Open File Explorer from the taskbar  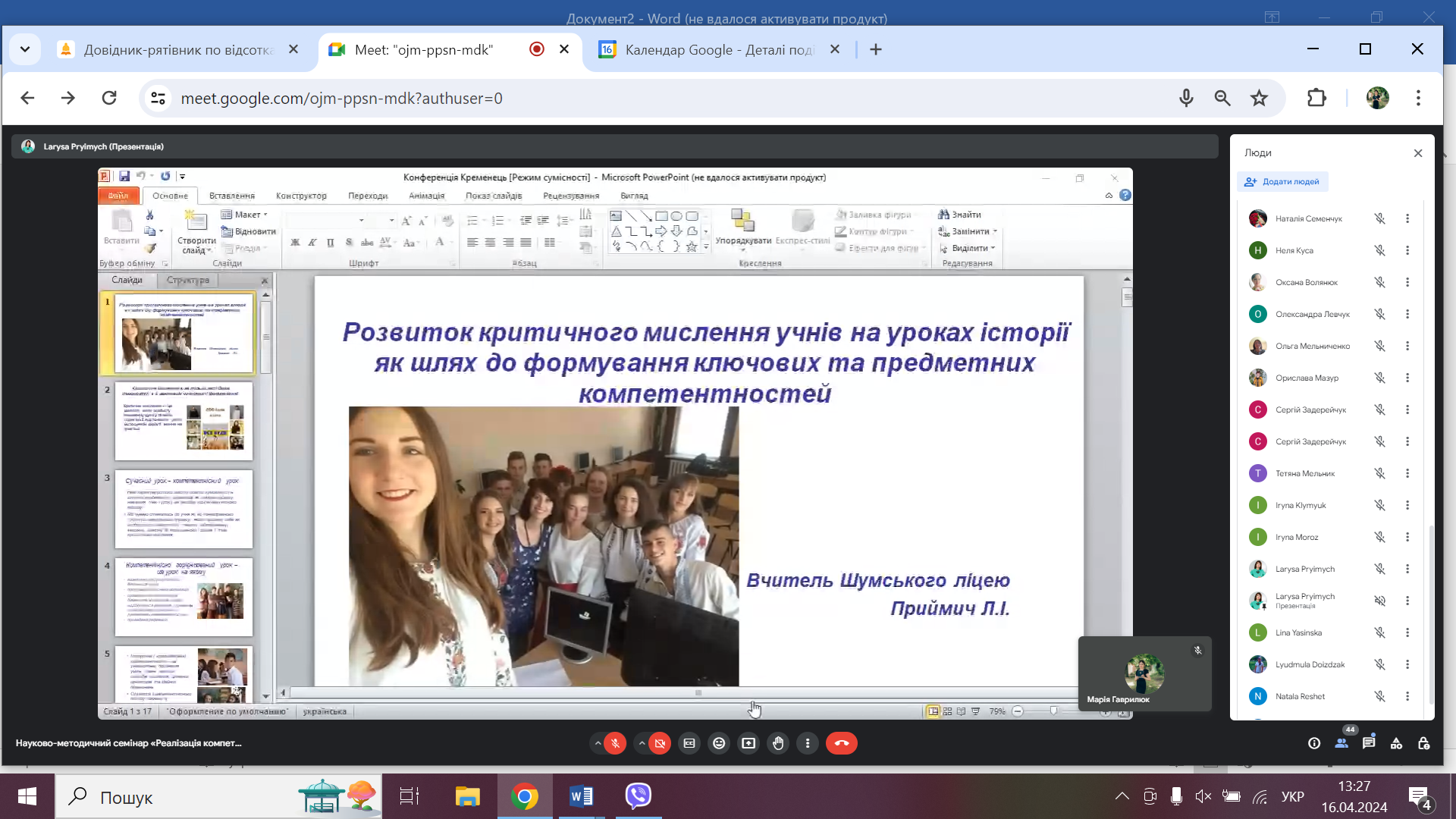point(467,796)
